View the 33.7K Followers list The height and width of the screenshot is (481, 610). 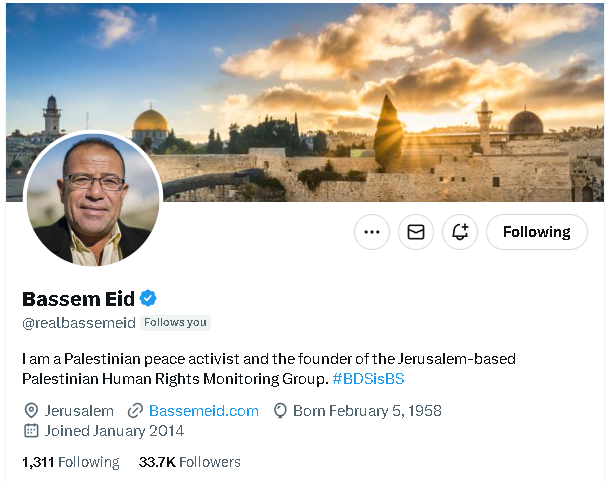click(189, 462)
